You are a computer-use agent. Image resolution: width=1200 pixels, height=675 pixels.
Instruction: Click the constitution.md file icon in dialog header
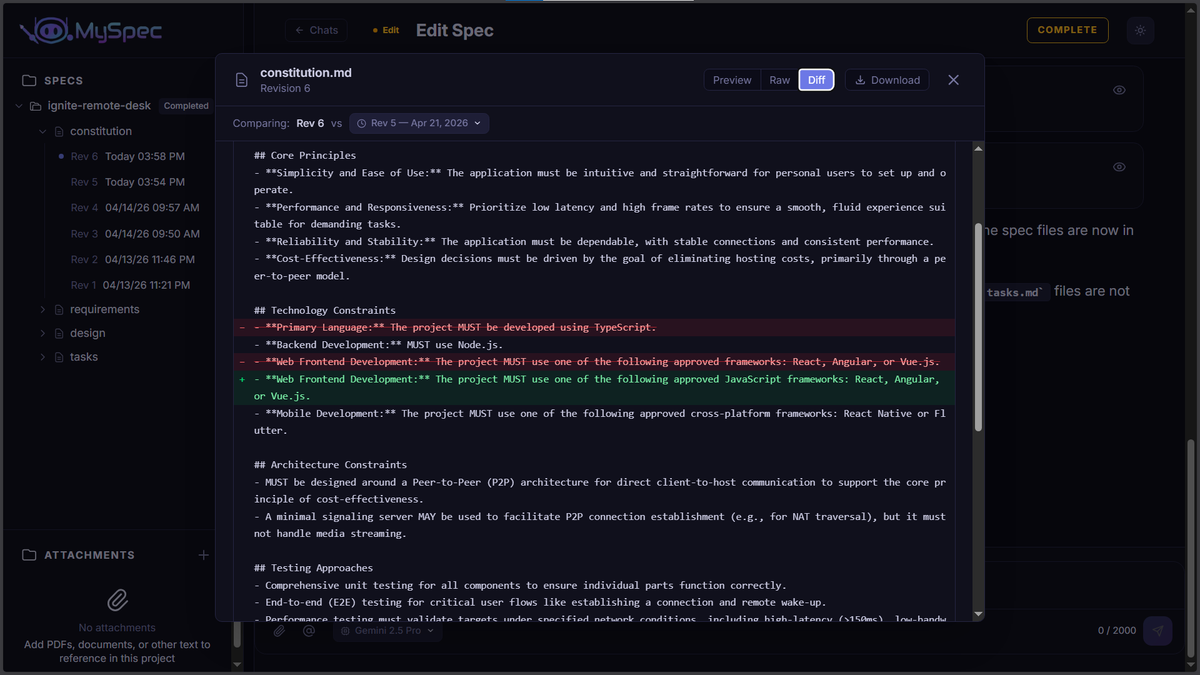coord(241,80)
